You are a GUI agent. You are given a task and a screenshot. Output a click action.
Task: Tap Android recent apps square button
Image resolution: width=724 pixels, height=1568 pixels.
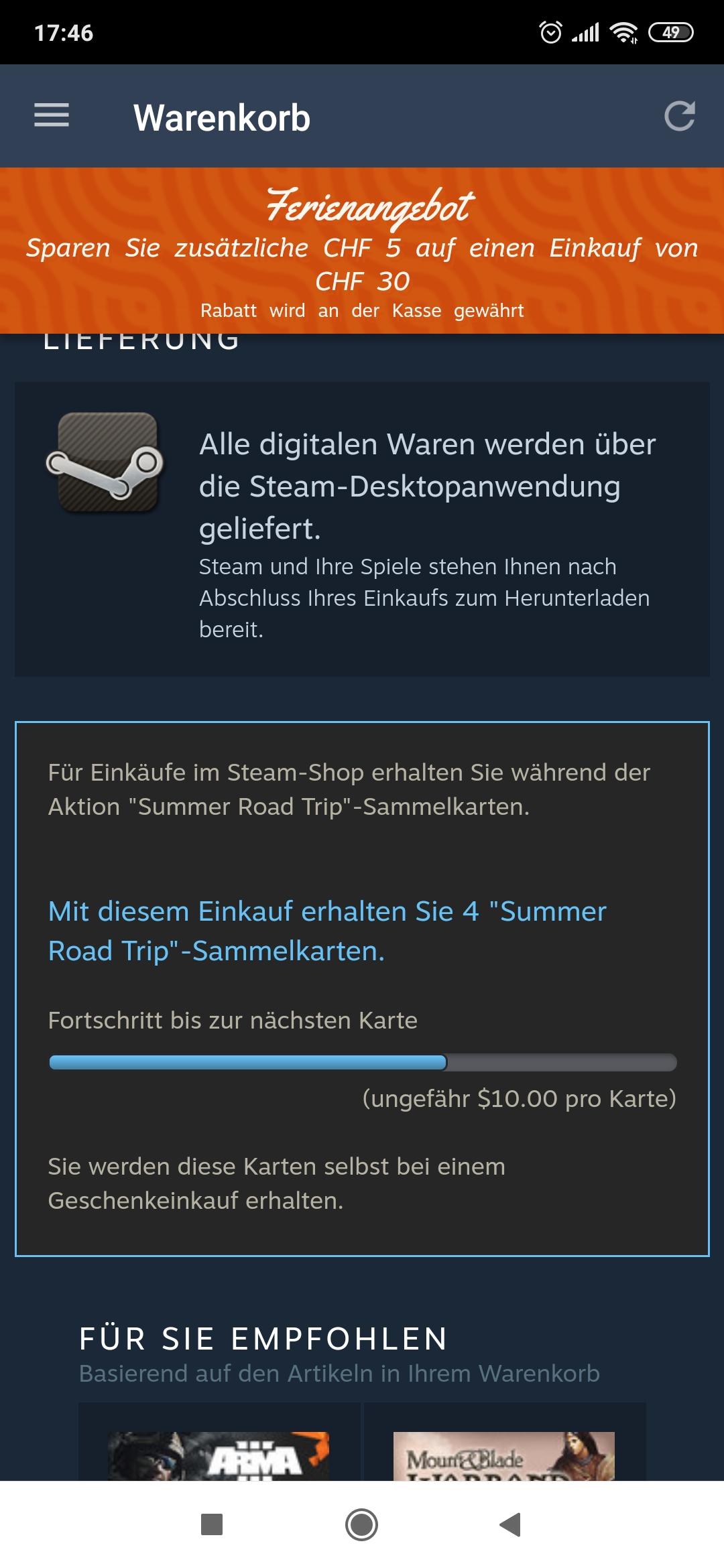click(x=212, y=1524)
